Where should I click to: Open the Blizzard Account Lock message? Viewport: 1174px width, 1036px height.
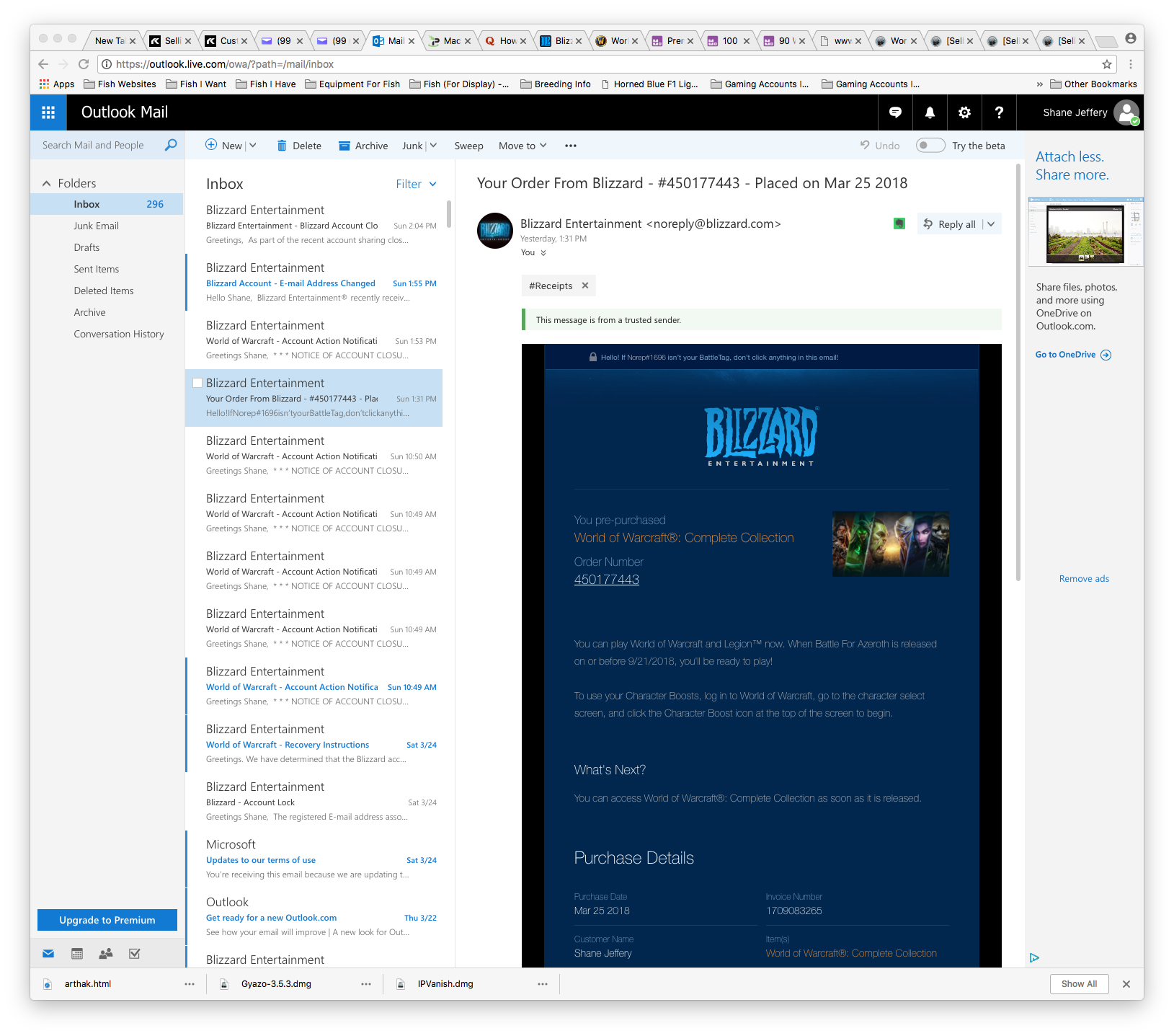click(313, 802)
